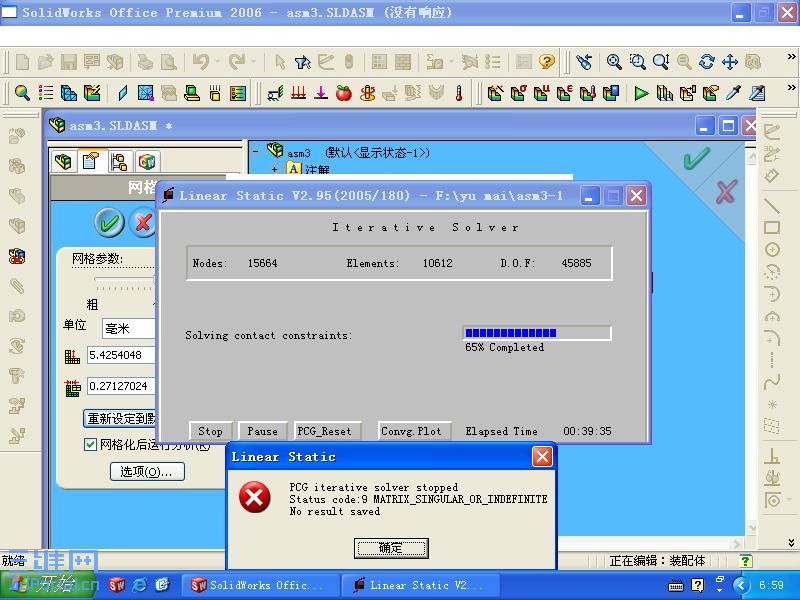
Task: Click the Stop button in solver window
Action: click(211, 431)
